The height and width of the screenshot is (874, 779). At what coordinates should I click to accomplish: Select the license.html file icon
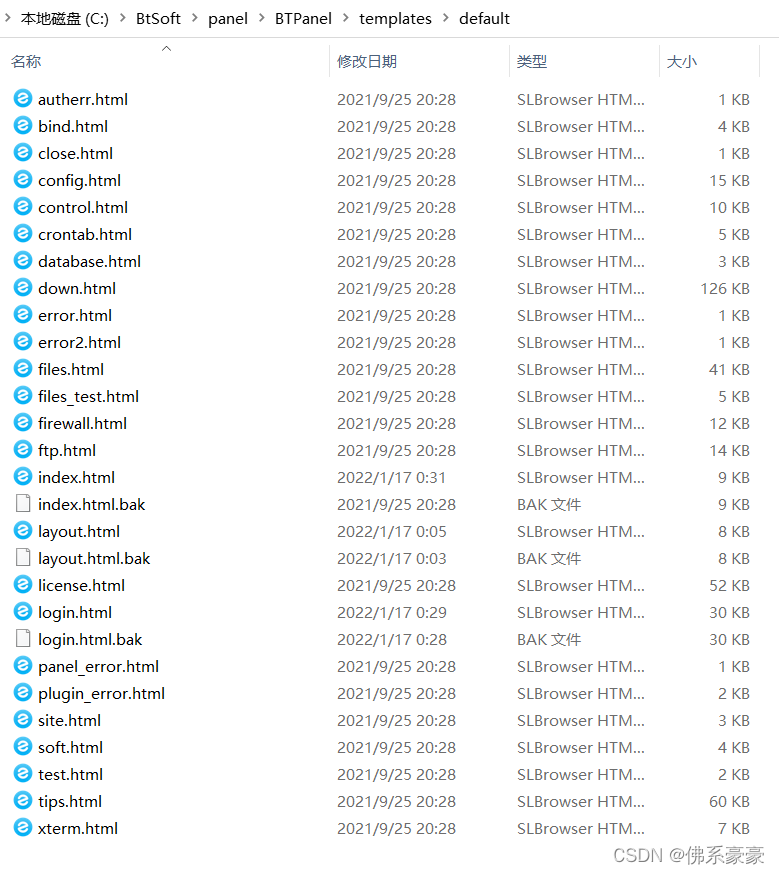(x=23, y=585)
